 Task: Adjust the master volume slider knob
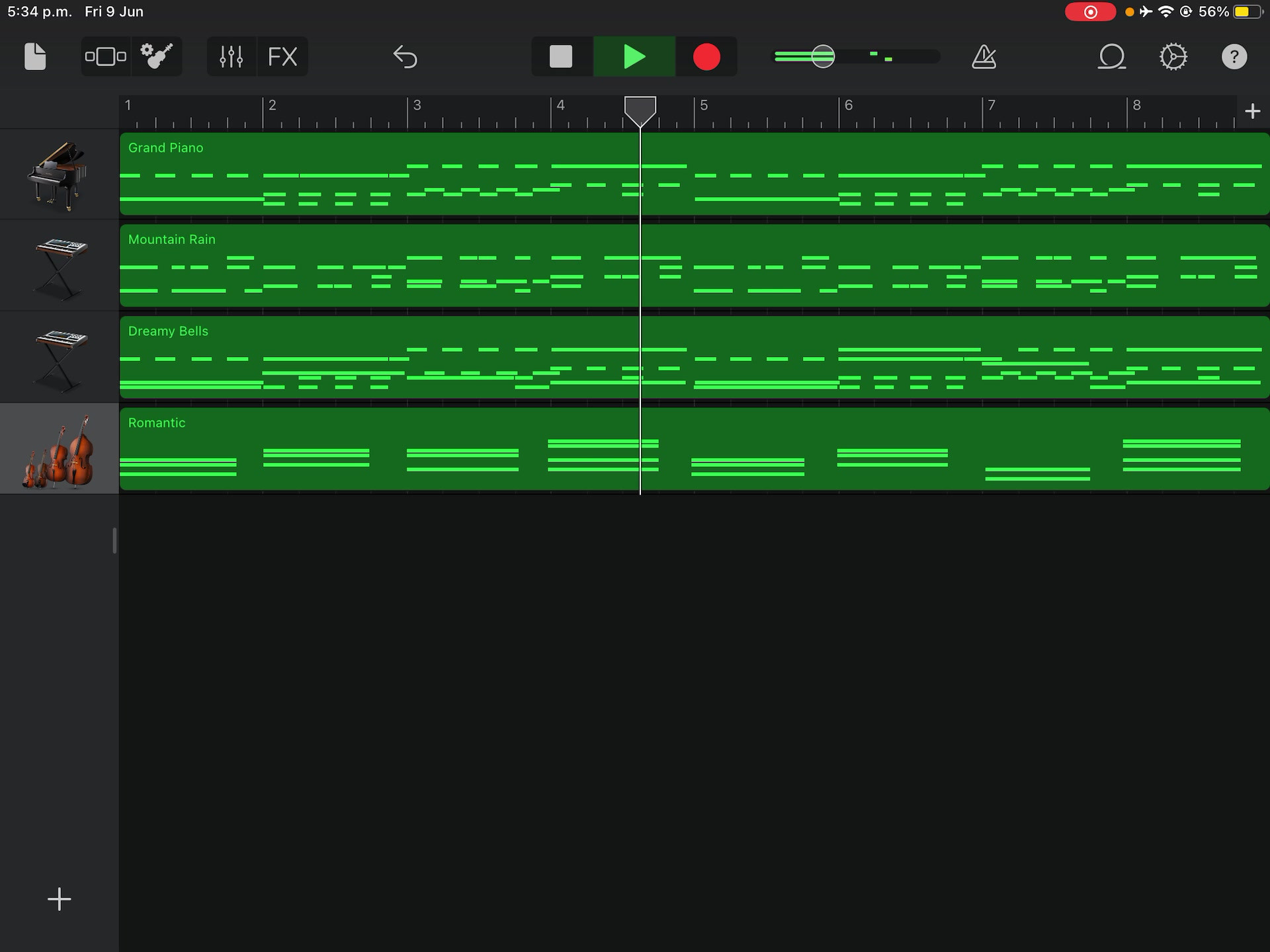[x=823, y=57]
